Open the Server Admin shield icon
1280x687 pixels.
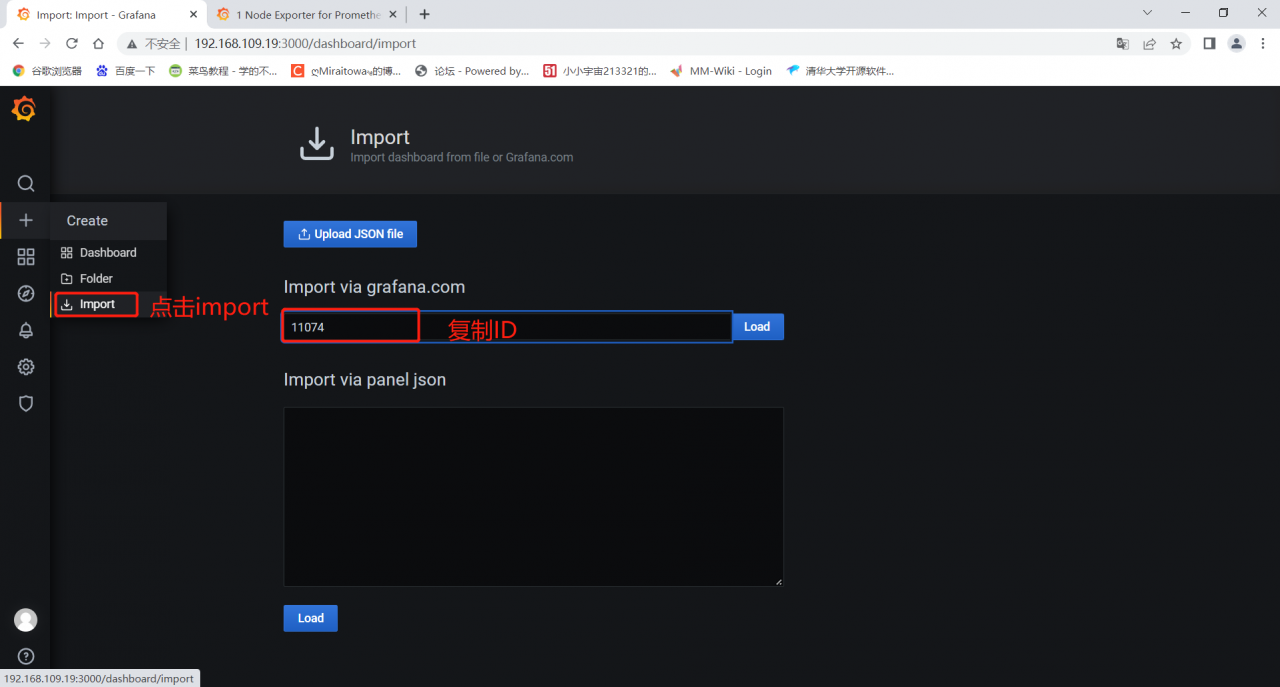point(26,404)
